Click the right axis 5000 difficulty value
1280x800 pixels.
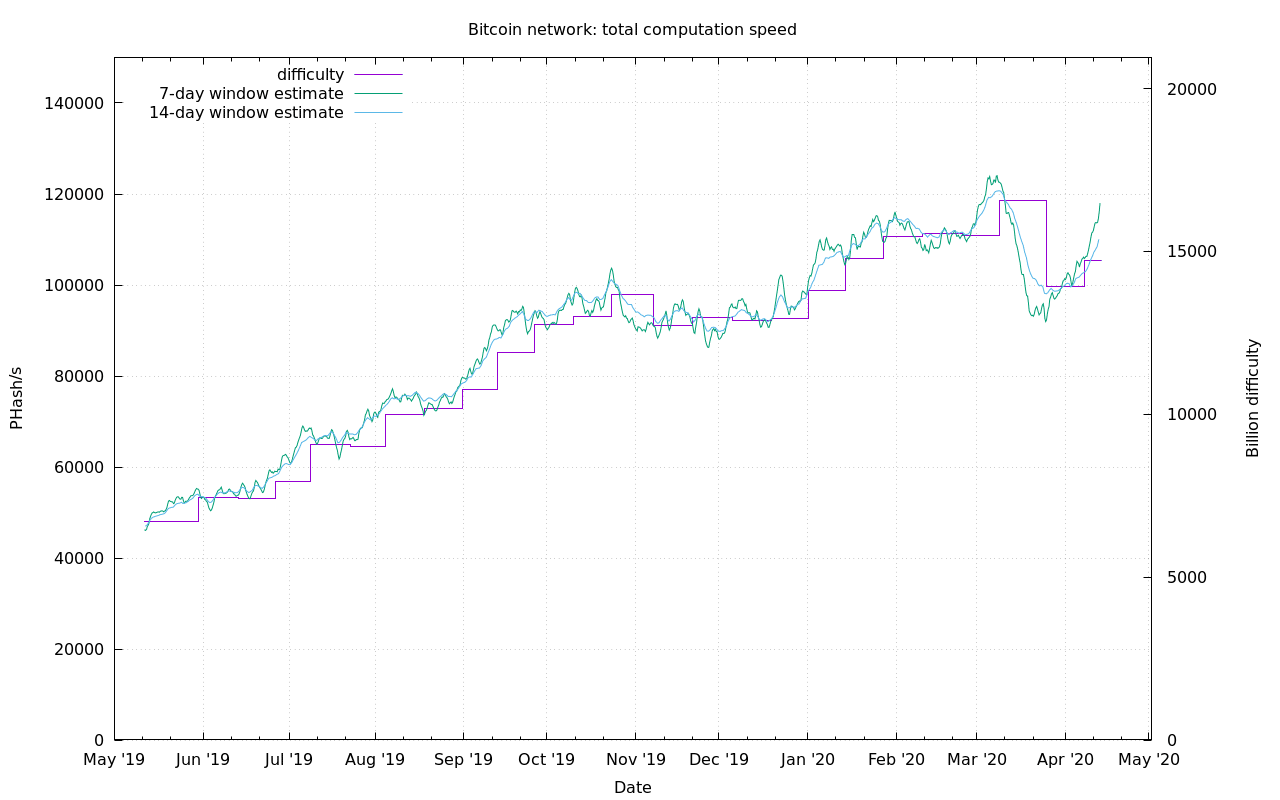1185,577
